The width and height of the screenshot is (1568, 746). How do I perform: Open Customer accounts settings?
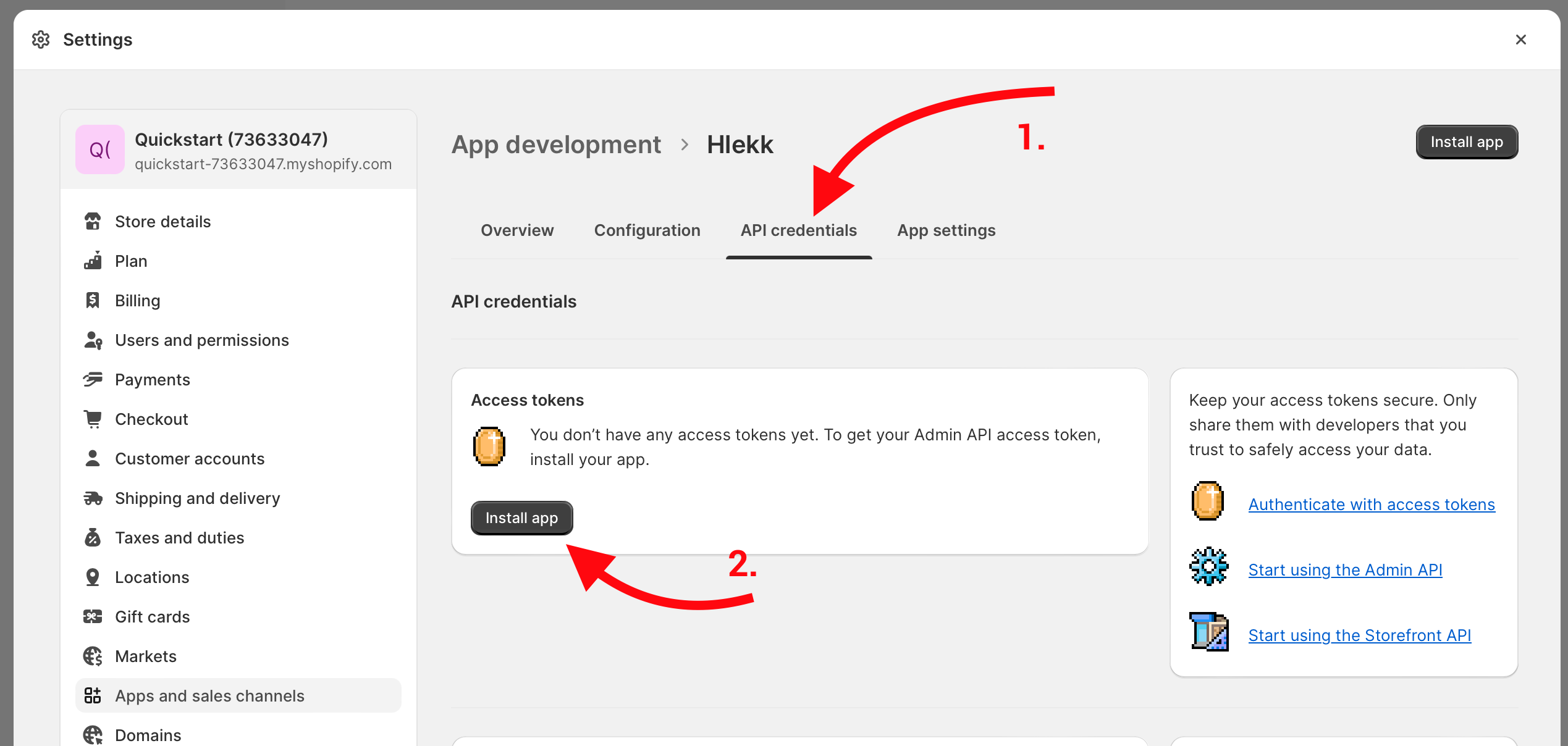point(238,459)
